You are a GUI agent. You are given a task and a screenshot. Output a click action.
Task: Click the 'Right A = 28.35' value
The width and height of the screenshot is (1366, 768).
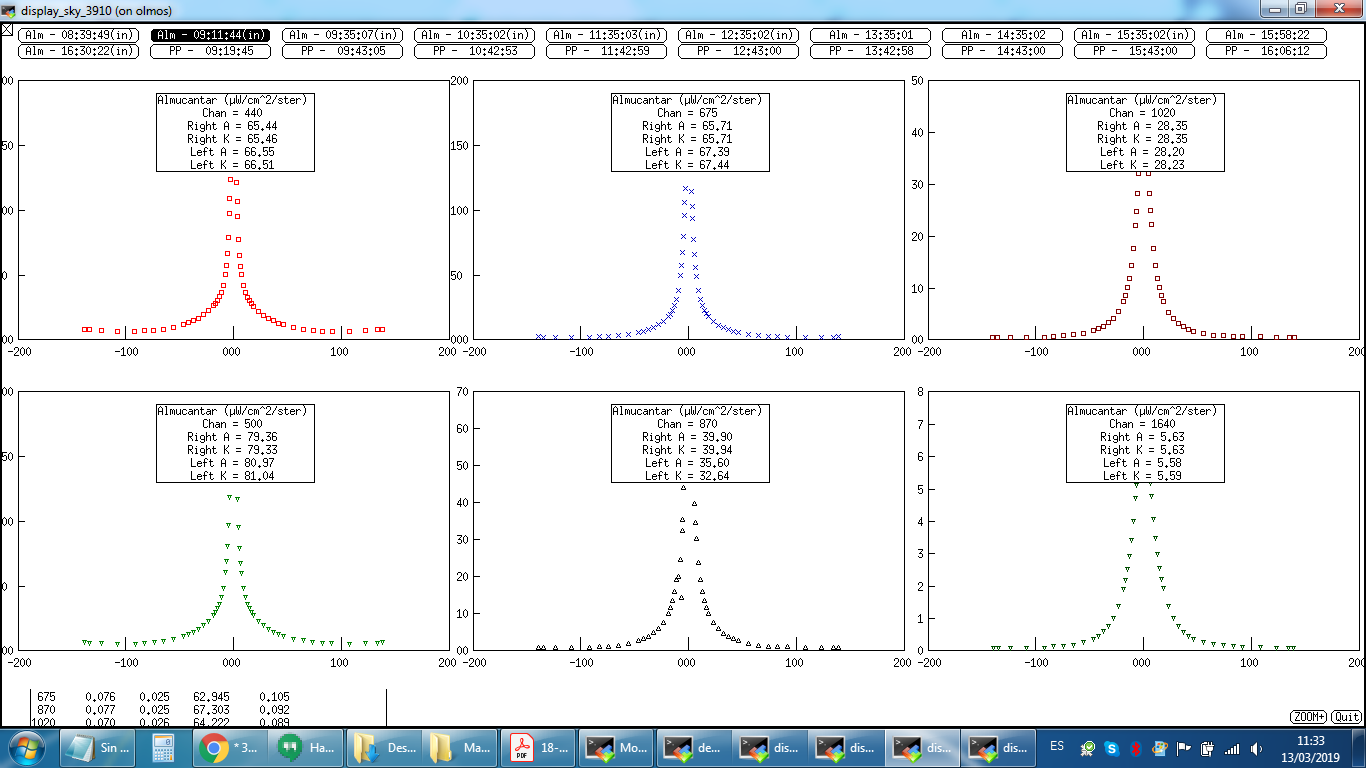coord(1142,126)
